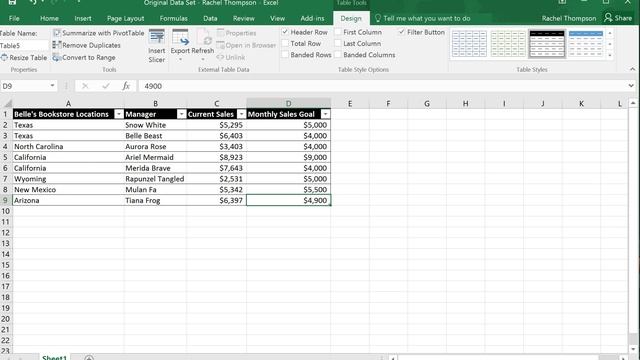
Task: Open the Manager column filter dropdown
Action: [x=181, y=114]
